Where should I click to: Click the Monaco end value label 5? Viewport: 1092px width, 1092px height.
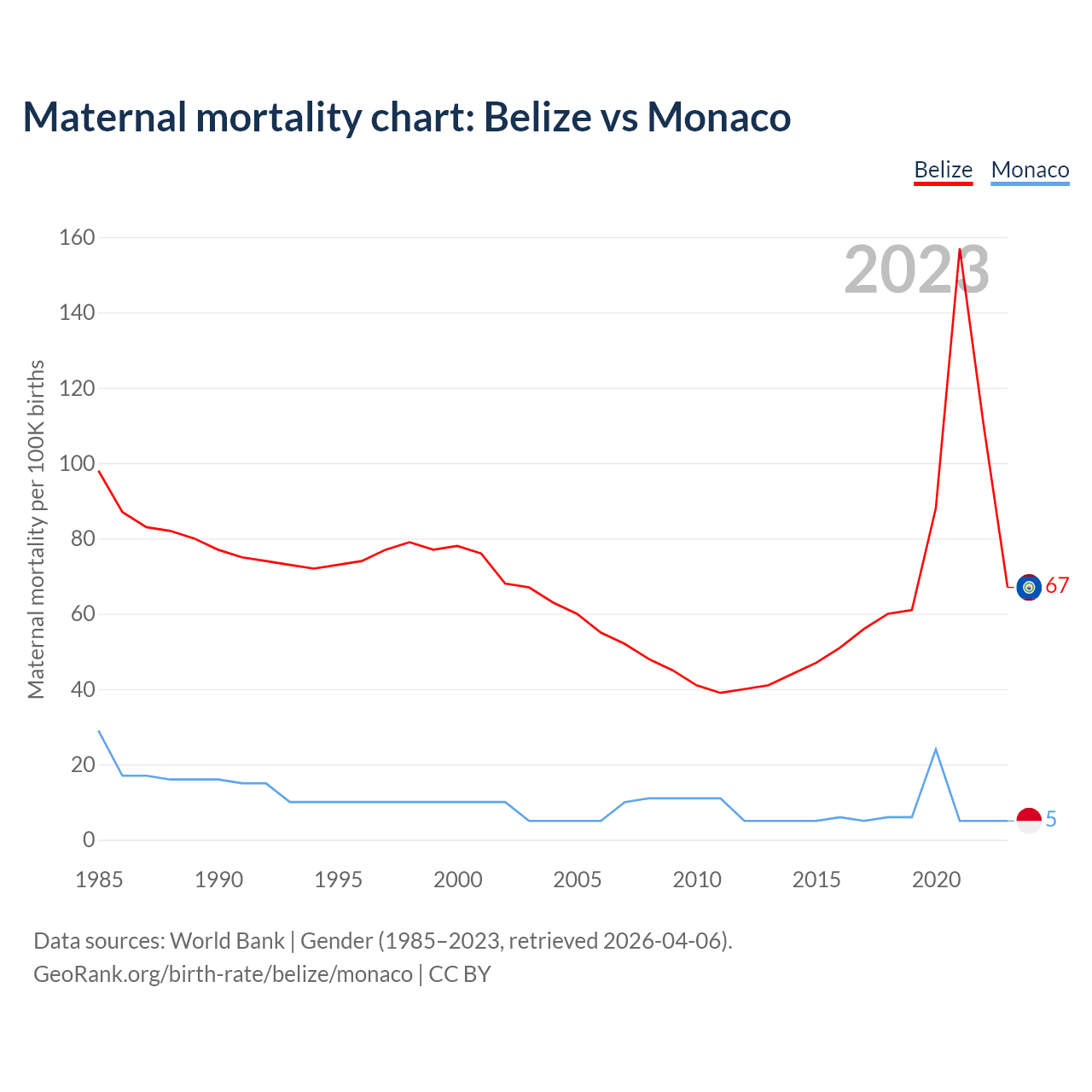click(x=1051, y=820)
